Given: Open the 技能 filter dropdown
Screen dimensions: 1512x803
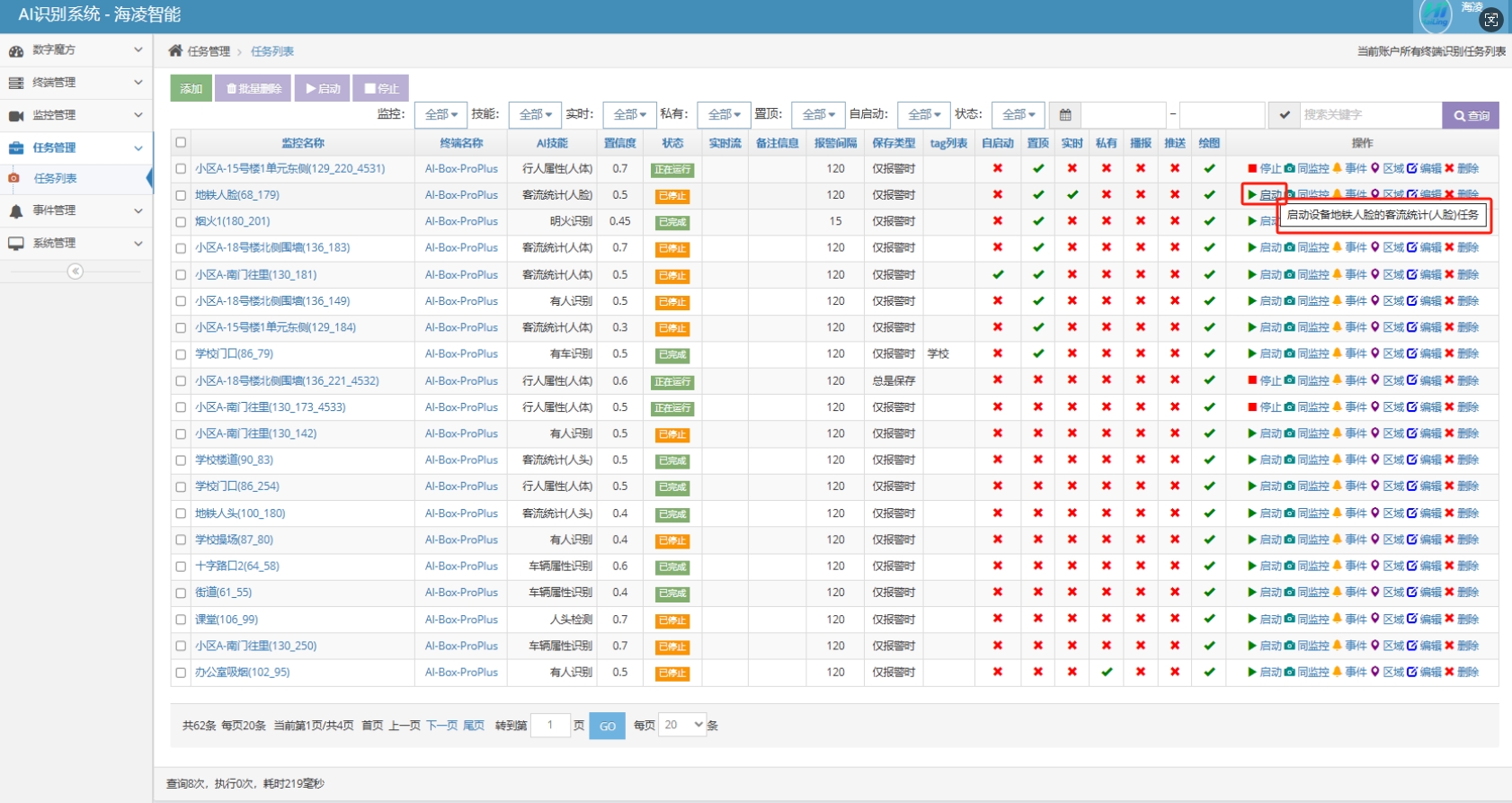Looking at the screenshot, I should click(535, 115).
